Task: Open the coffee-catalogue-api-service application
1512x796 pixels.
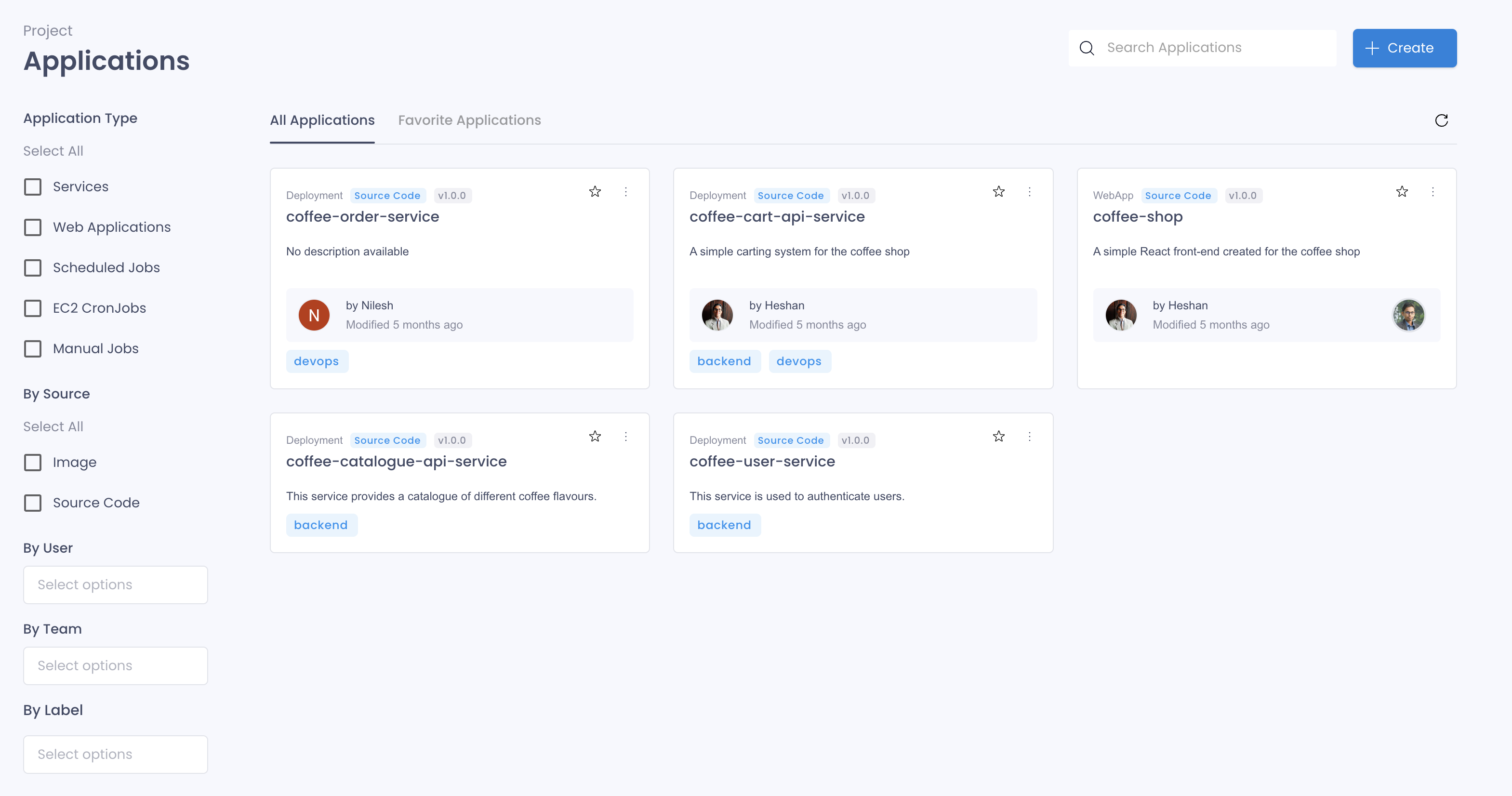Action: point(396,462)
